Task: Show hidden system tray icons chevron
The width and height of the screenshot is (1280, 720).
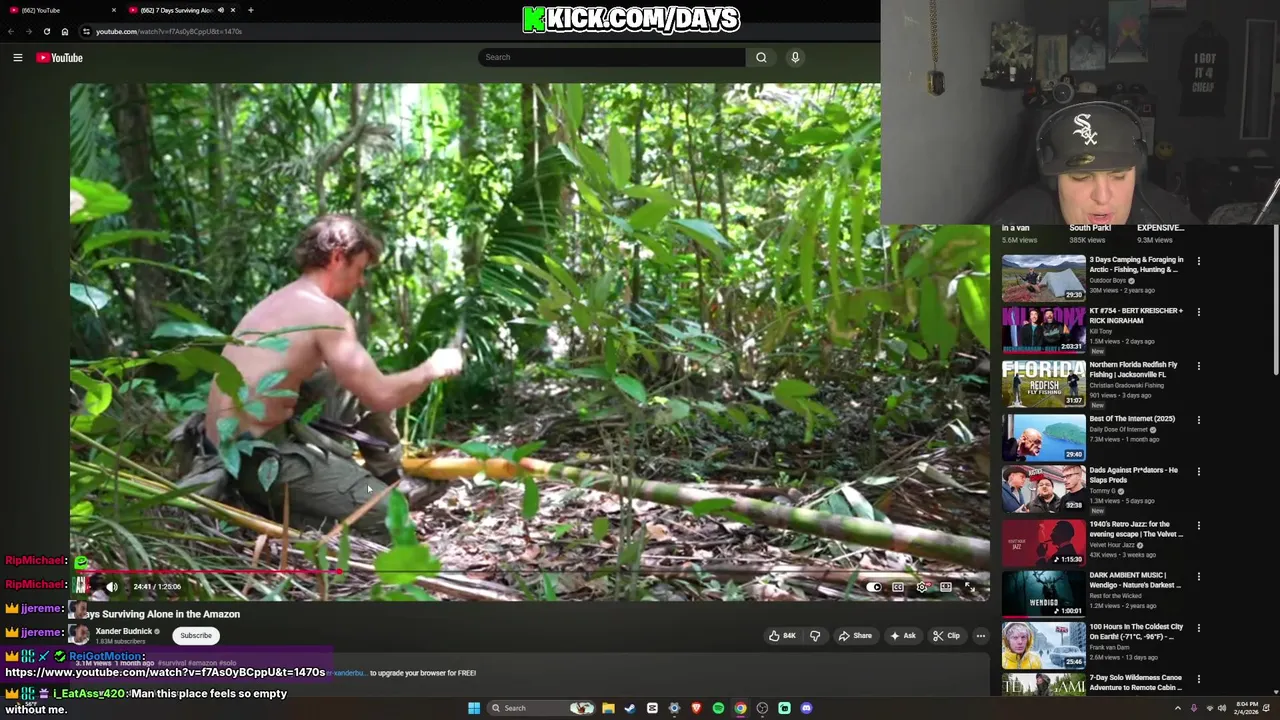Action: tap(1177, 708)
